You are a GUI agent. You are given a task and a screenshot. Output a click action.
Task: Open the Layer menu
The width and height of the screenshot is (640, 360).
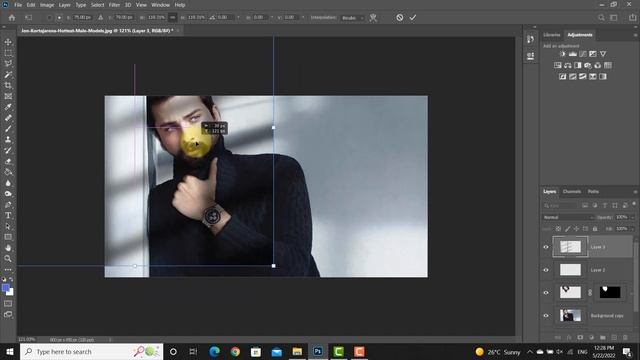tap(64, 5)
